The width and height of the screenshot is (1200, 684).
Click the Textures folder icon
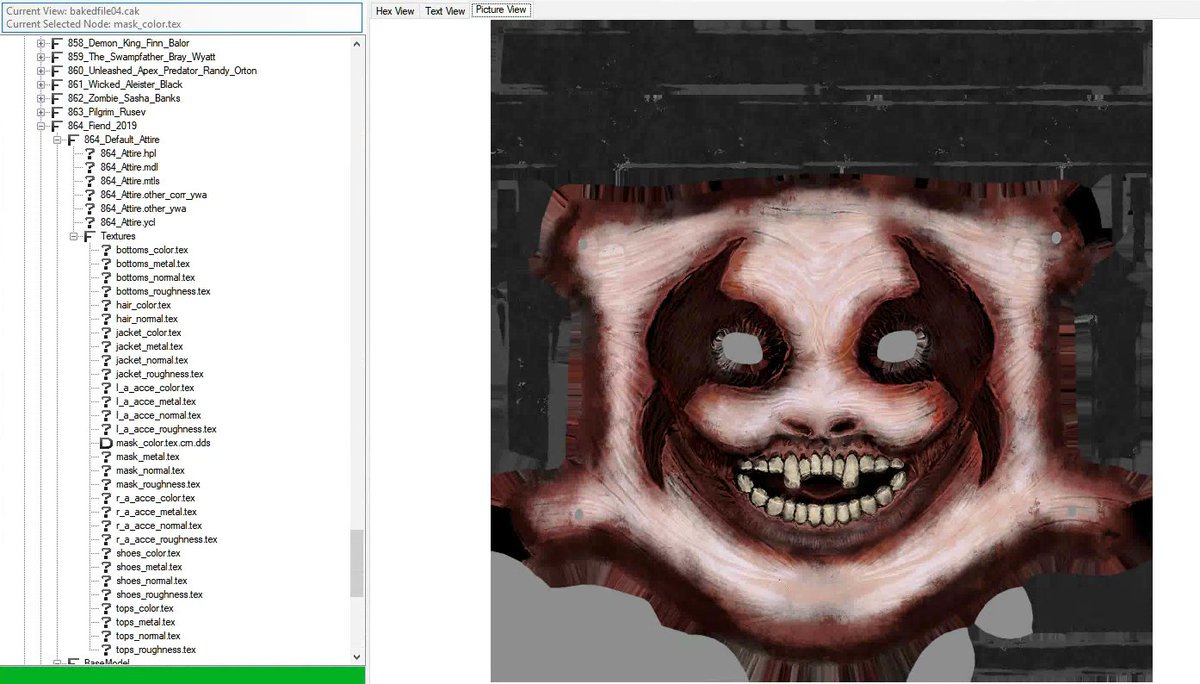coord(90,236)
